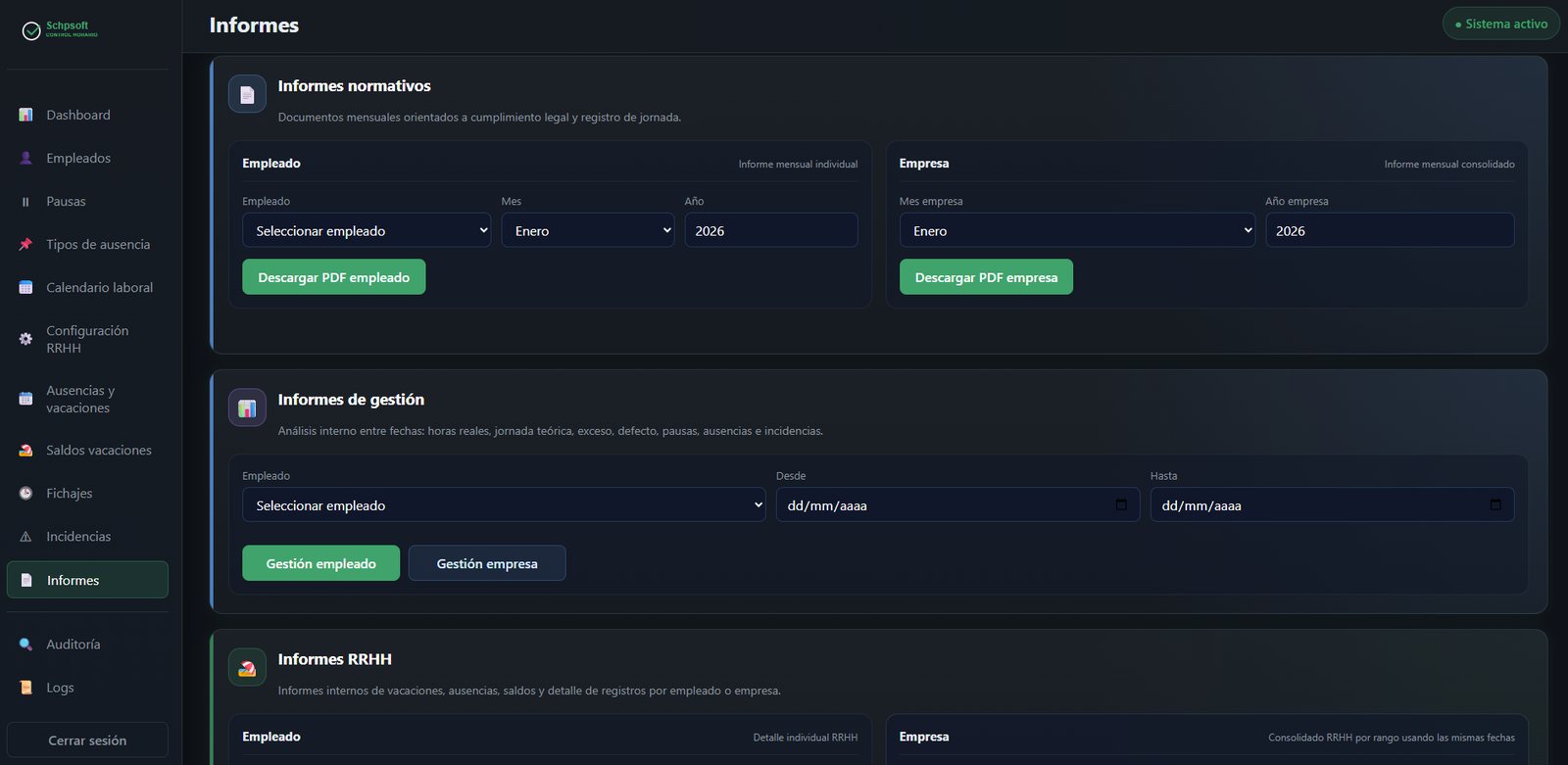1568x765 pixels.
Task: Expand Seleccionar empleado dropdown in Informes normativos
Action: pos(367,230)
